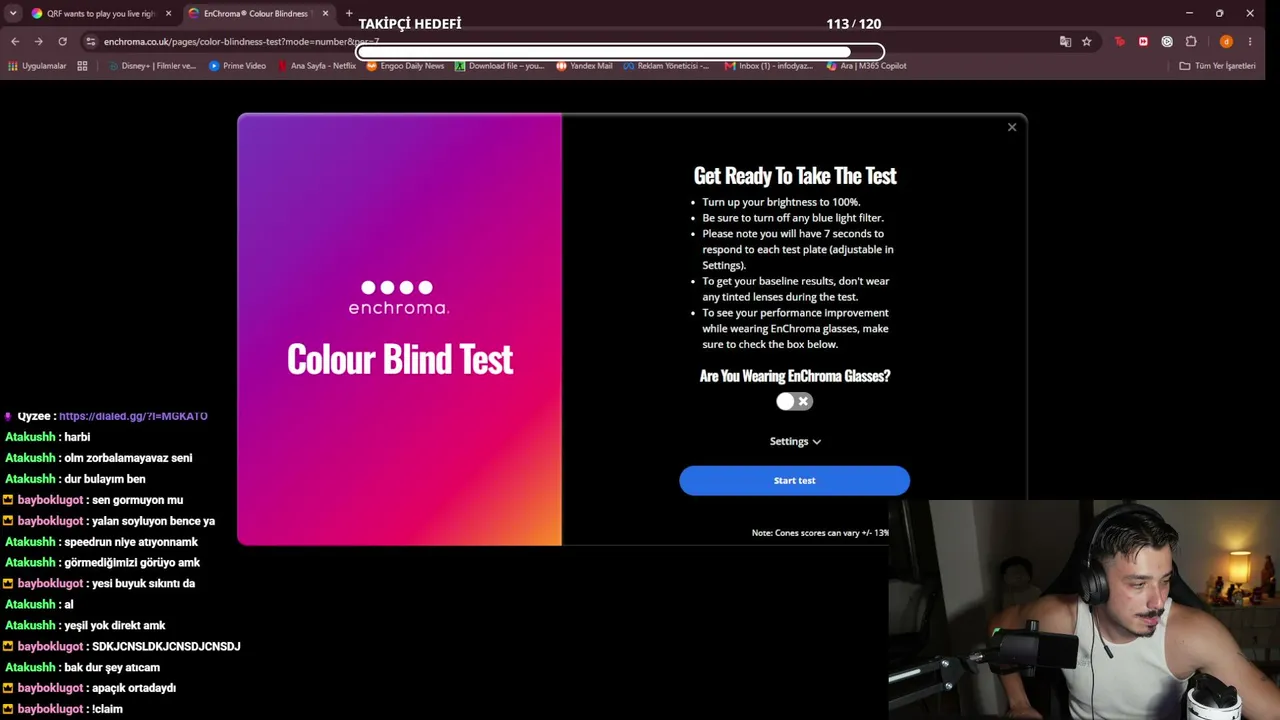Bookmark this page with the star icon

[1086, 41]
